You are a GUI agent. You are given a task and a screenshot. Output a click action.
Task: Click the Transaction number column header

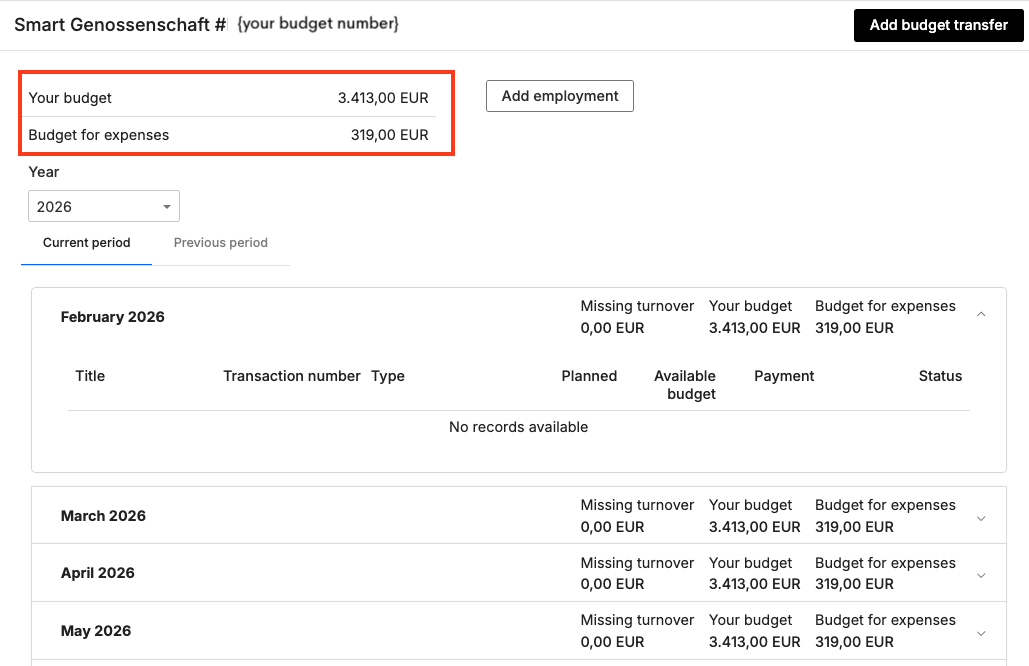(x=291, y=377)
